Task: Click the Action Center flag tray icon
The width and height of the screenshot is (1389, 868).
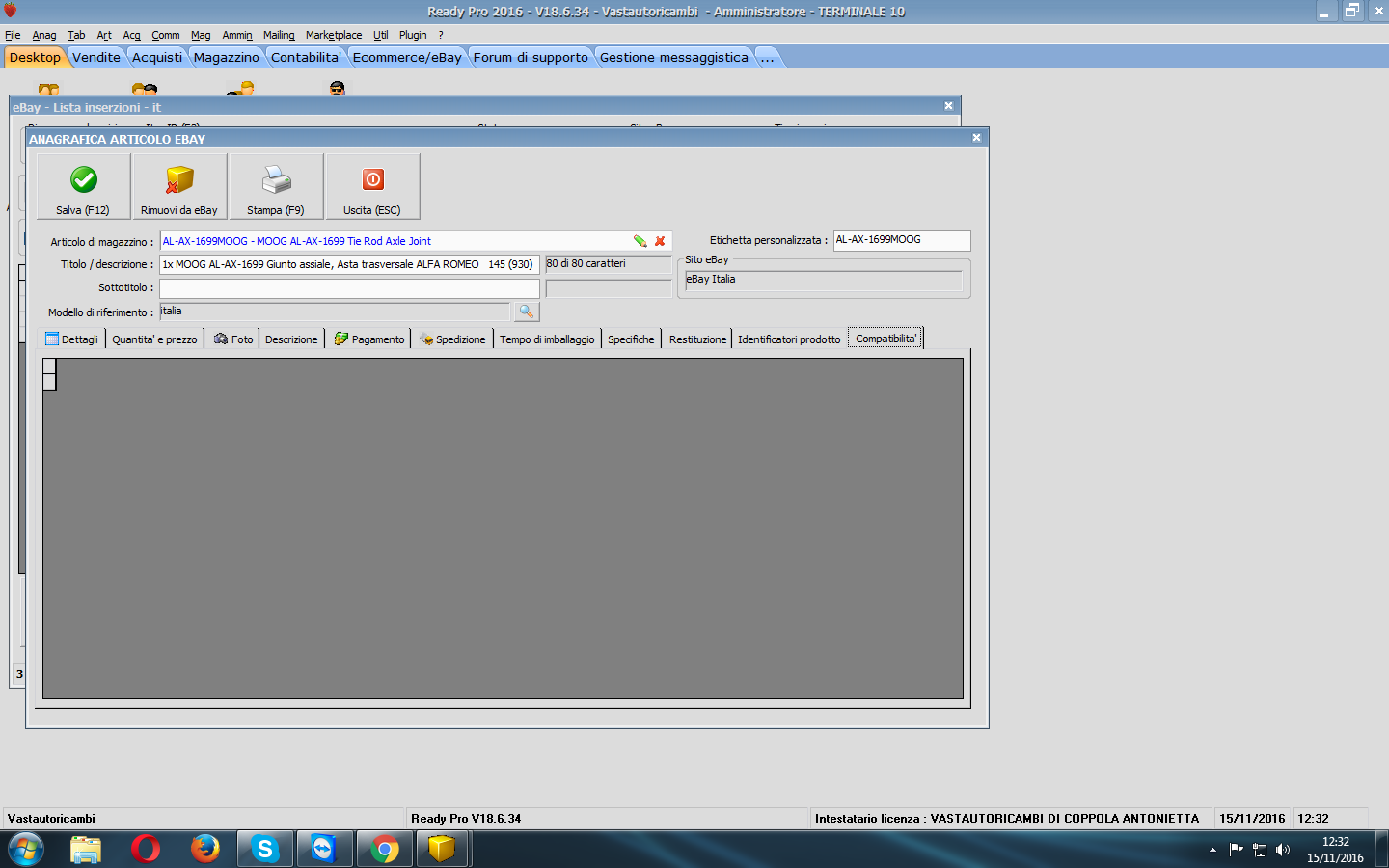Action: tap(1237, 850)
